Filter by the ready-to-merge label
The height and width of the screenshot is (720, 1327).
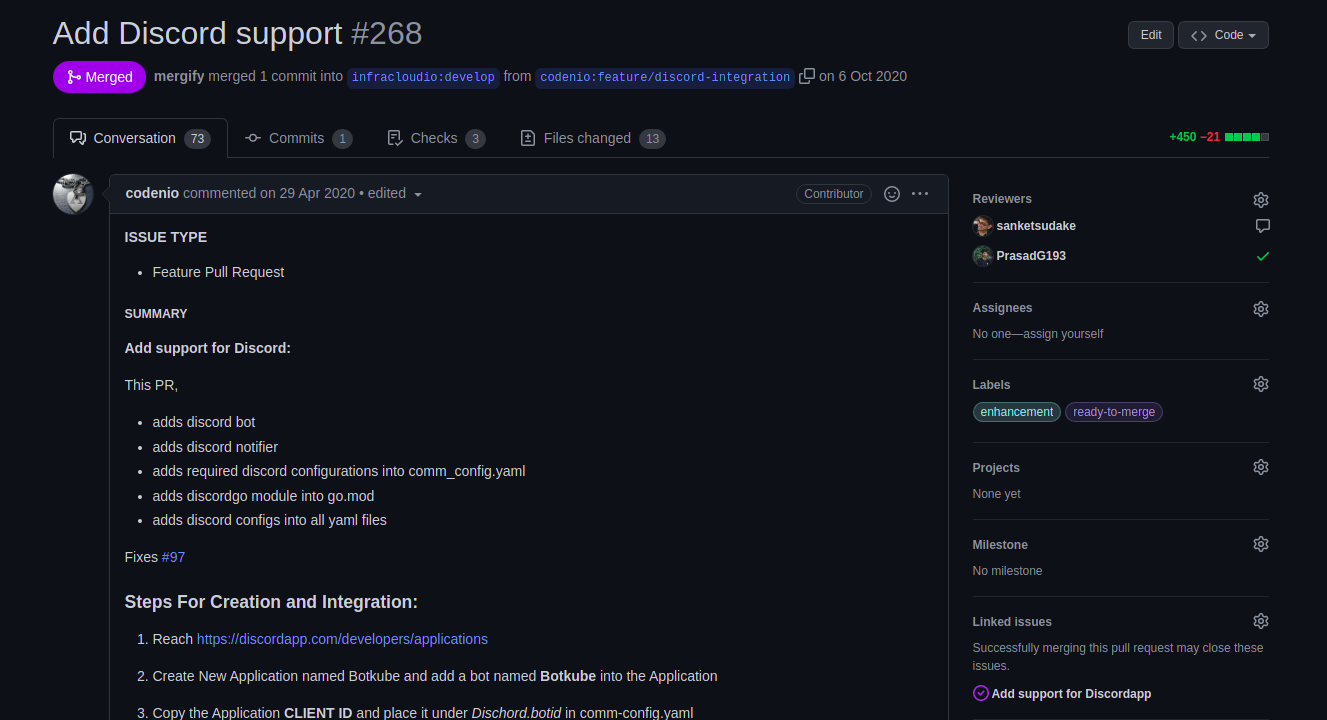[1114, 412]
